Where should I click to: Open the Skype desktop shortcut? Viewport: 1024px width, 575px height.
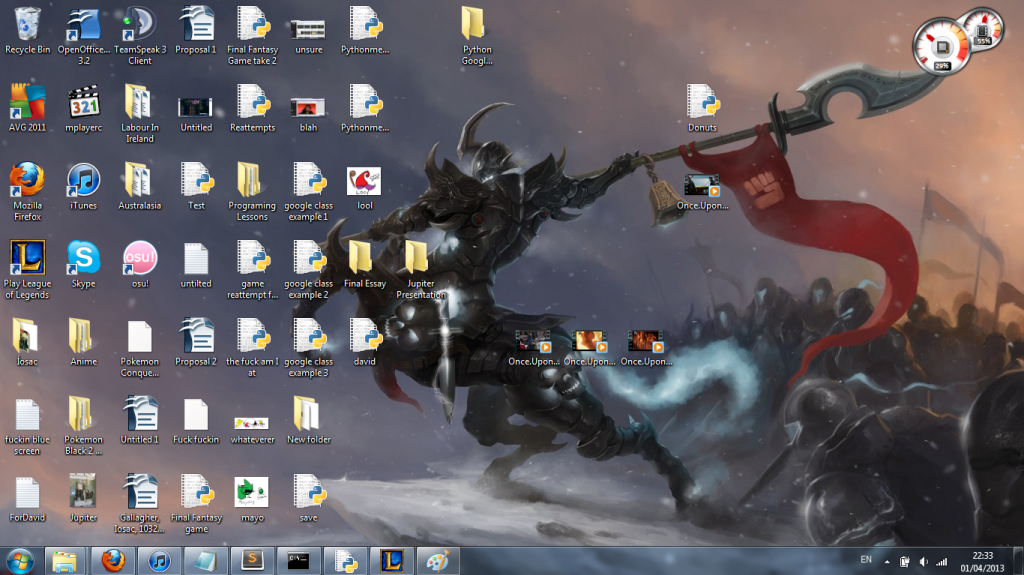pyautogui.click(x=84, y=257)
